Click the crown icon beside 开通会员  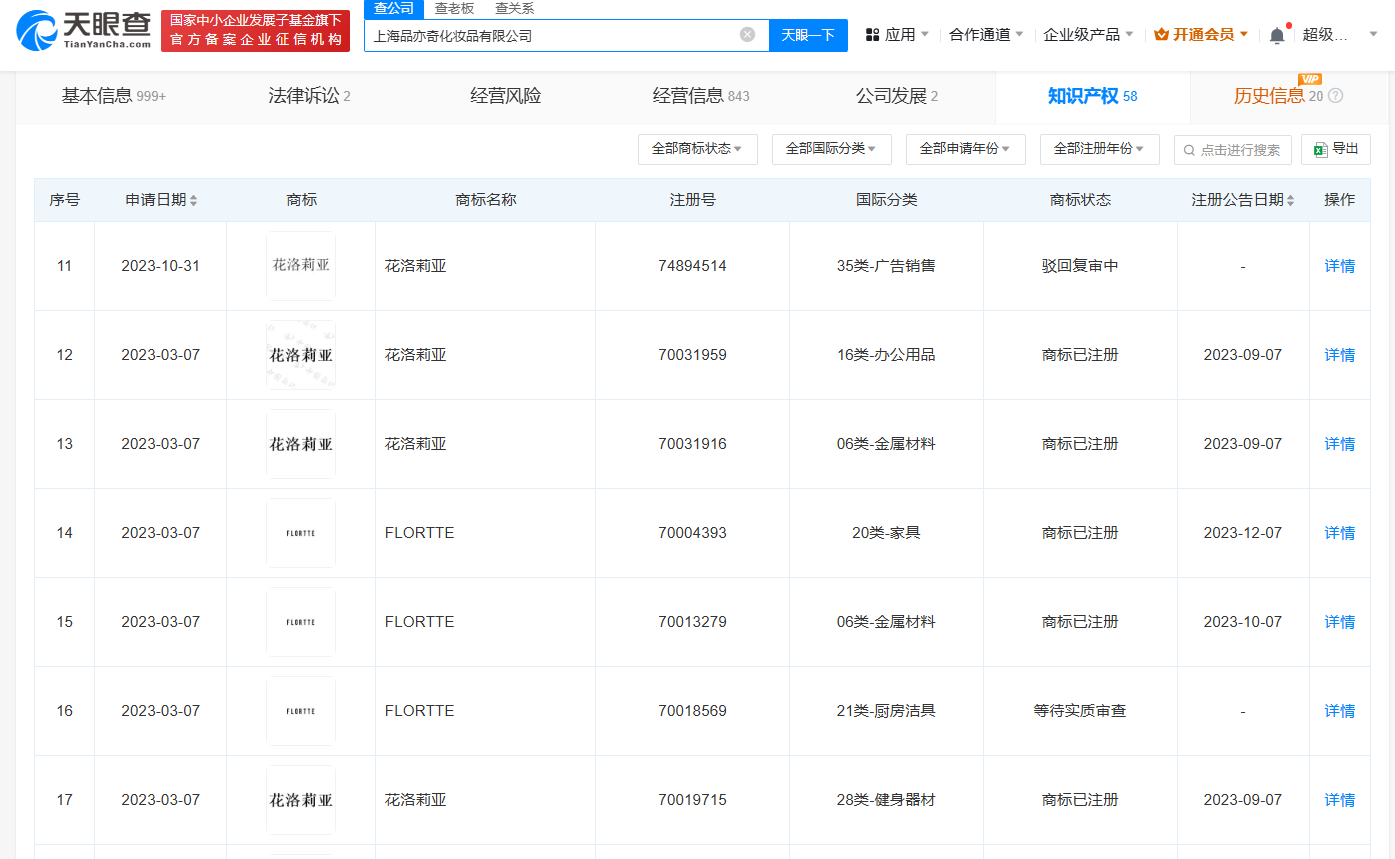(x=1160, y=33)
